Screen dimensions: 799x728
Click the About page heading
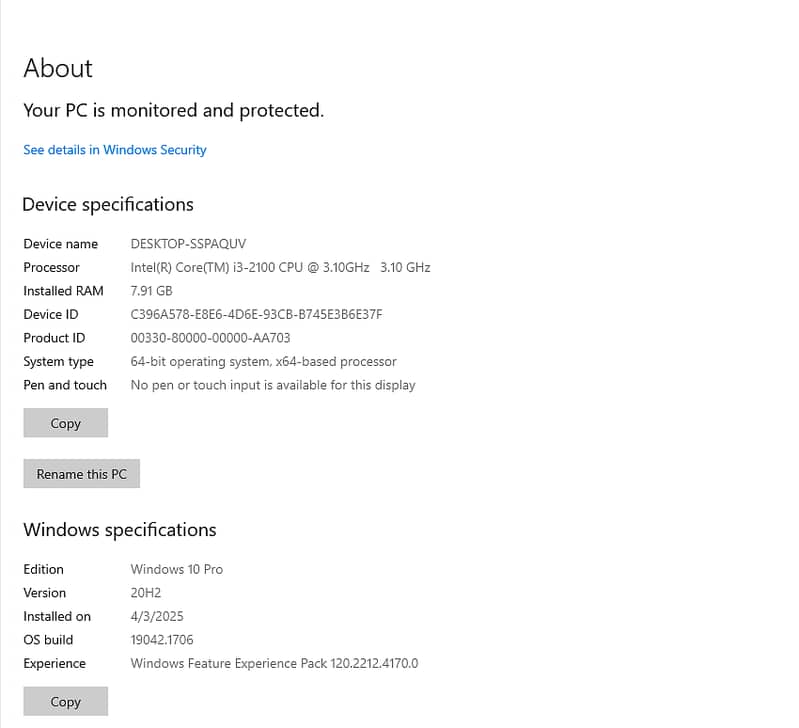tap(58, 68)
